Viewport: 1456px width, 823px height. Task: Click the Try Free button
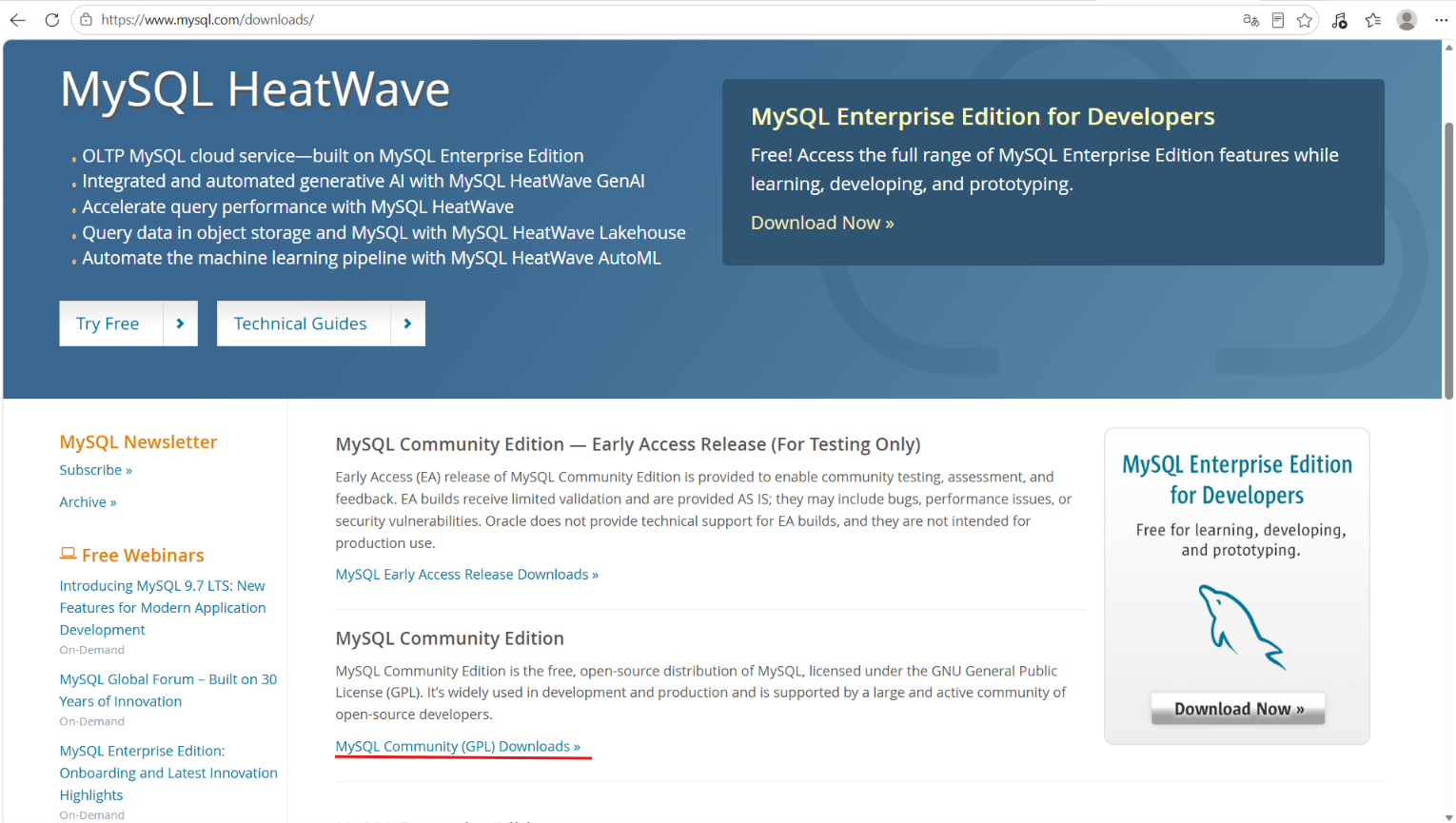tap(128, 323)
